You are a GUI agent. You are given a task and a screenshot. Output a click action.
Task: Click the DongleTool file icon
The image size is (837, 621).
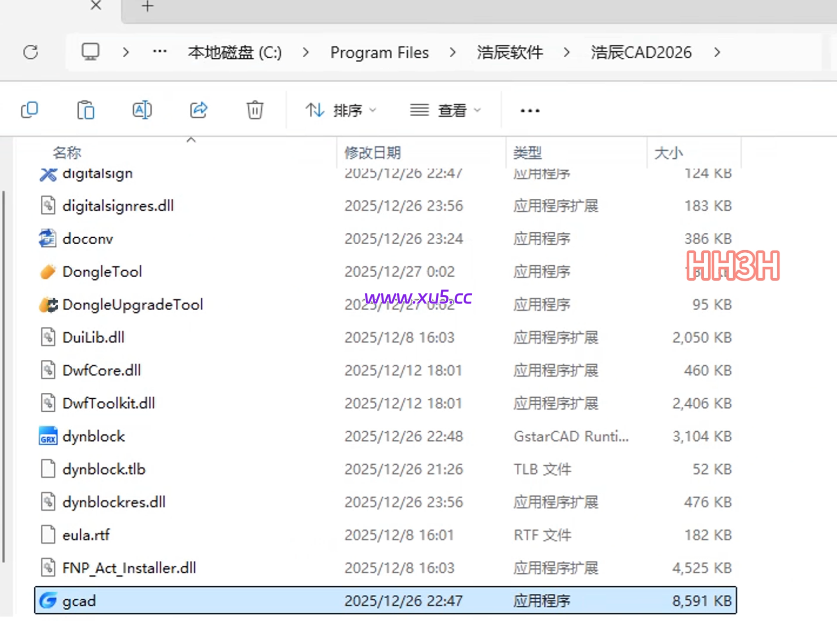coord(48,271)
